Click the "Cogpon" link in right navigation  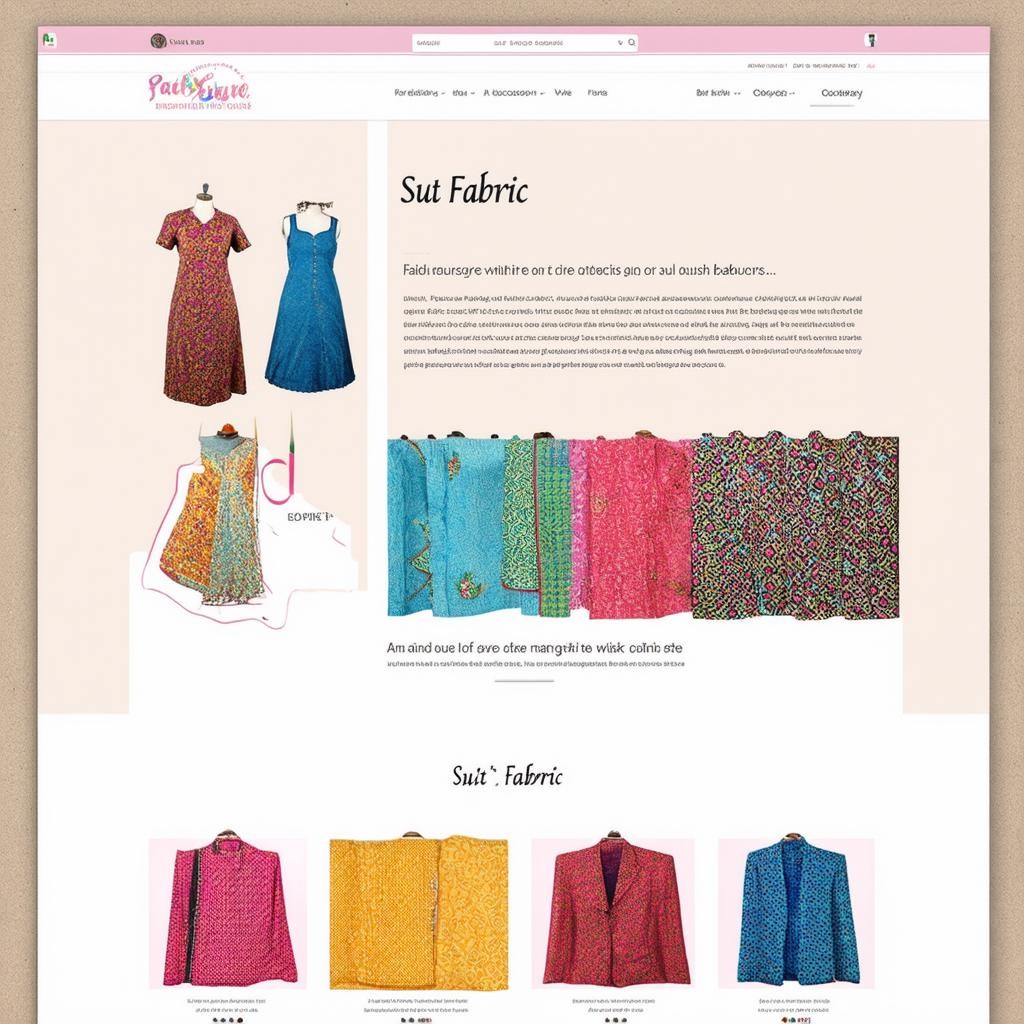click(771, 93)
